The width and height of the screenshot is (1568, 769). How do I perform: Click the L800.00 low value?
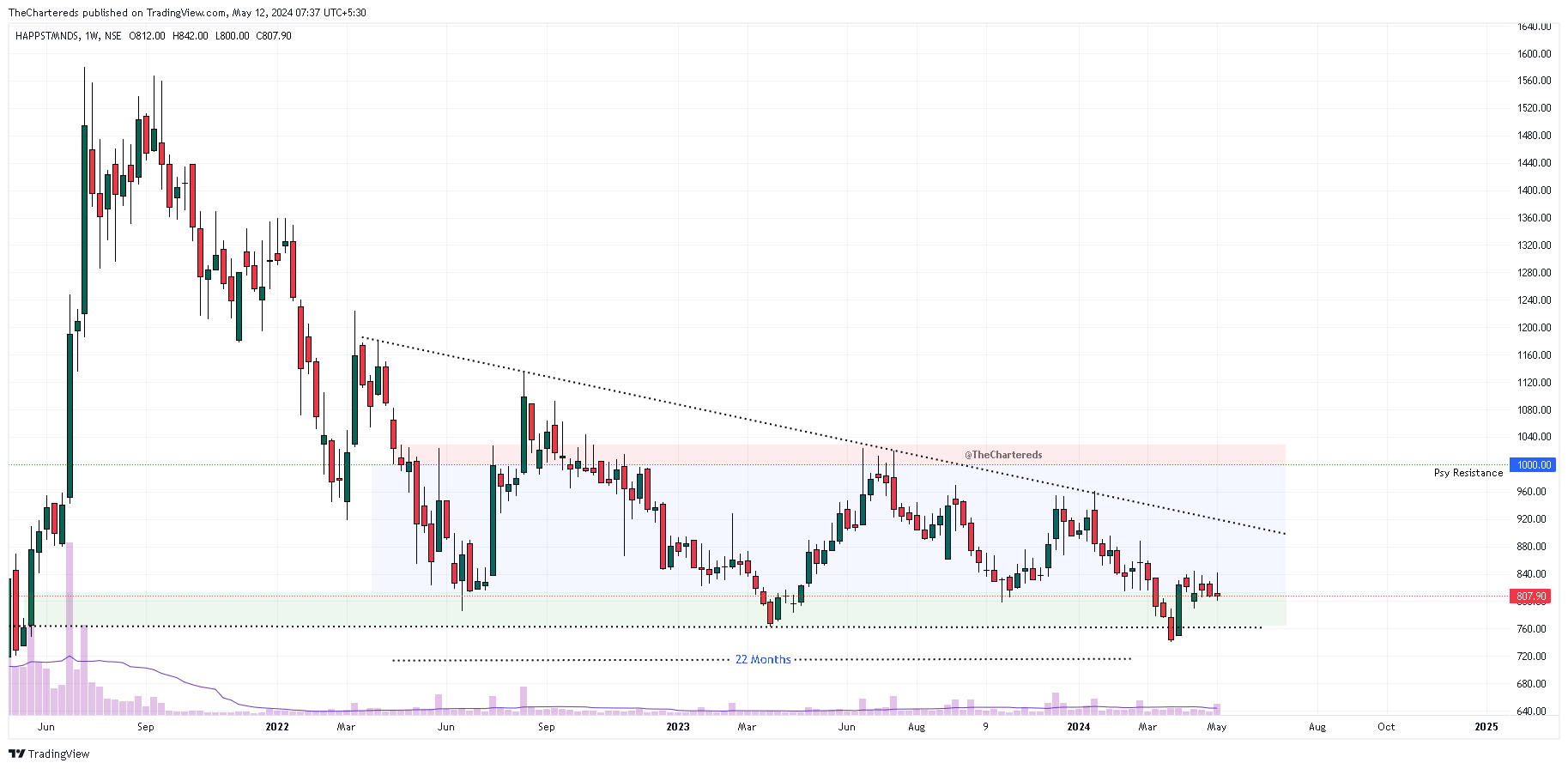[x=232, y=36]
